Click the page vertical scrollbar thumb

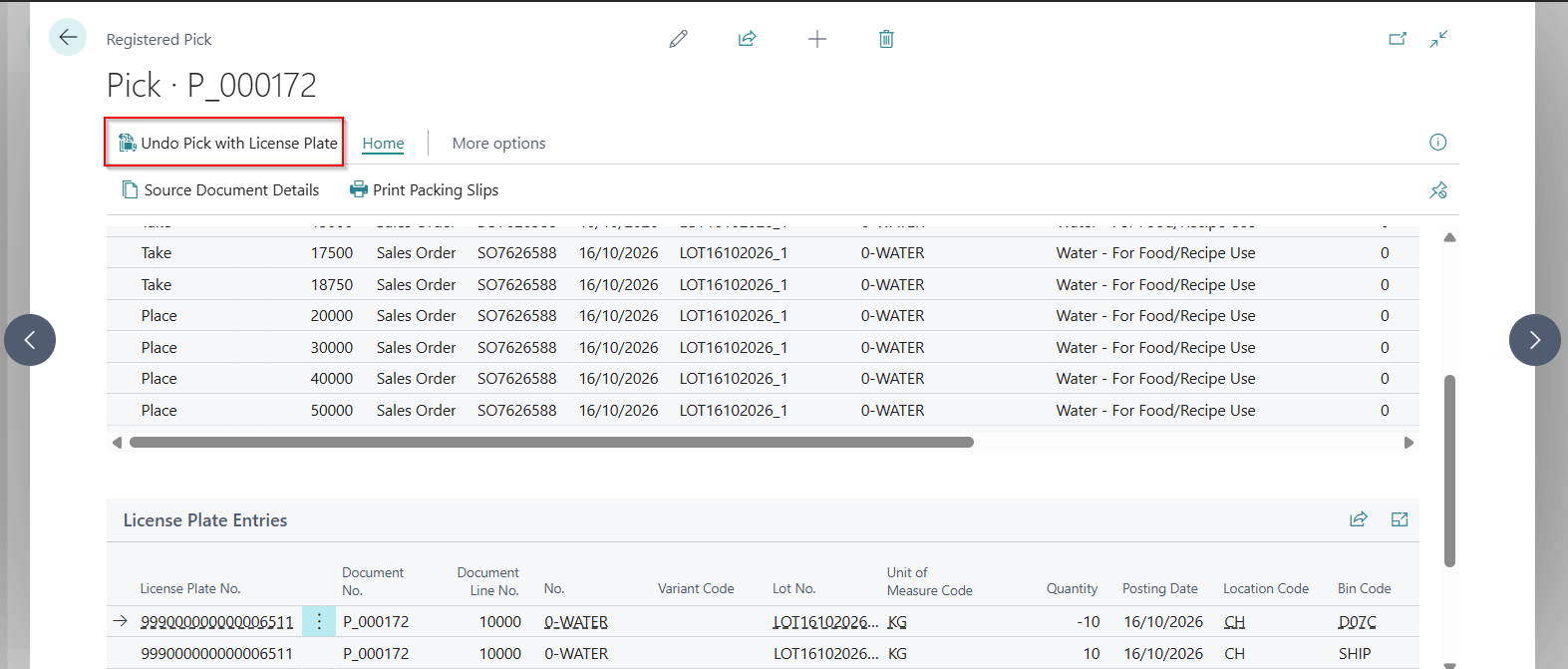[1449, 471]
